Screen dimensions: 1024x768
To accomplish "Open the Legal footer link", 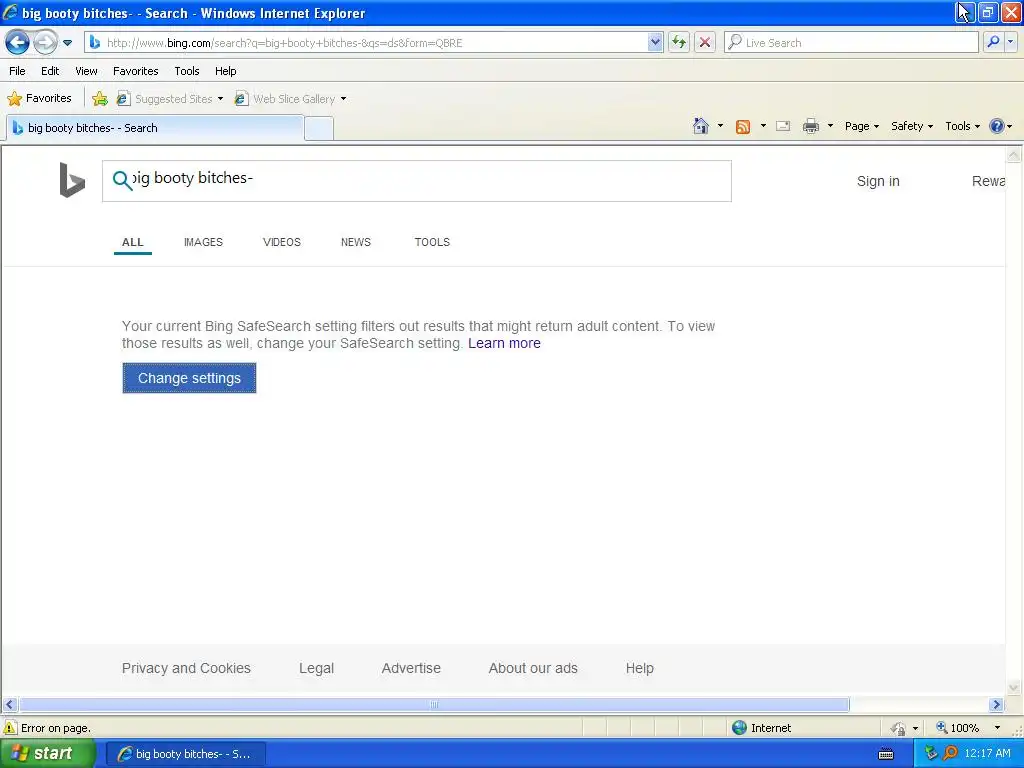I will [316, 668].
